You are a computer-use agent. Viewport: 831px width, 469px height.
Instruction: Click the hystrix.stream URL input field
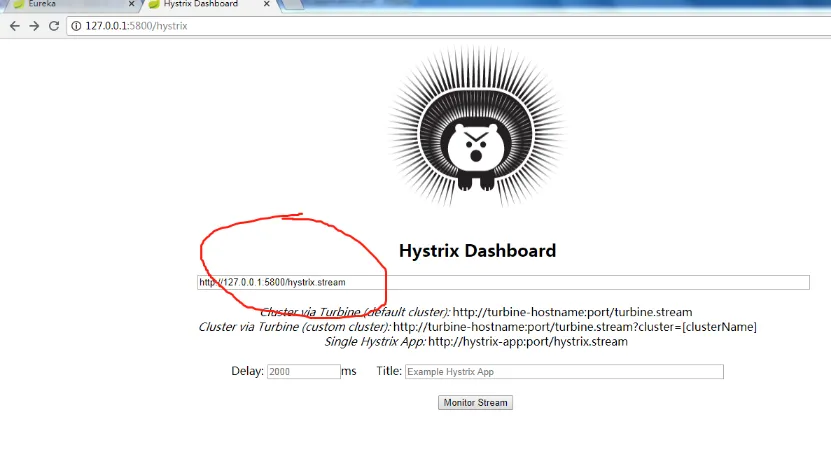(x=503, y=282)
